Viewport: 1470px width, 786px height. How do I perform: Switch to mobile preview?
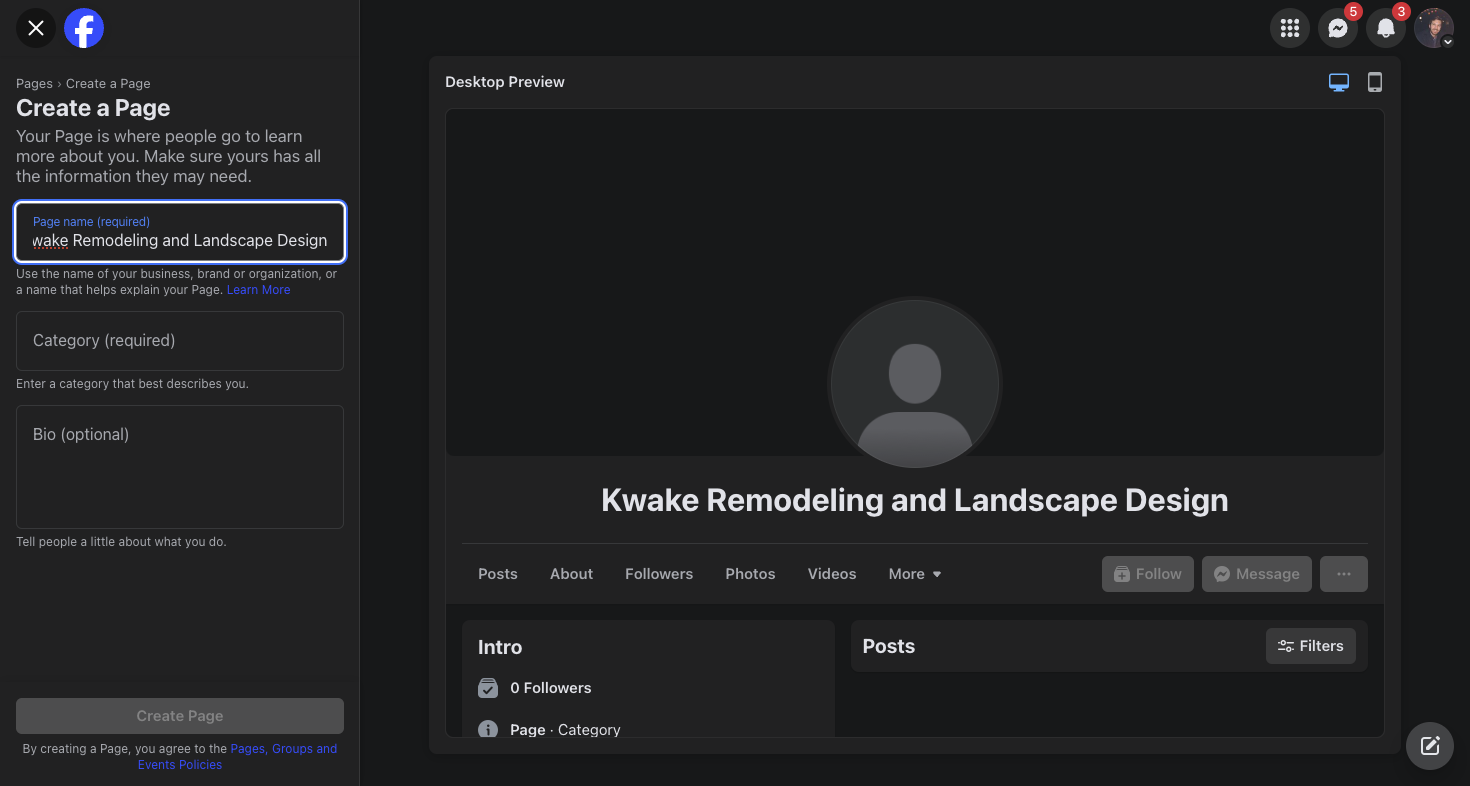[1375, 82]
